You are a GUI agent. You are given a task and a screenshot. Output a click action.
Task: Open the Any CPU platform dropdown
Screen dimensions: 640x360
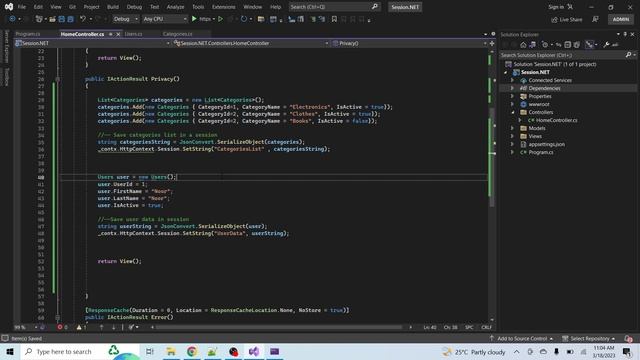click(x=165, y=19)
